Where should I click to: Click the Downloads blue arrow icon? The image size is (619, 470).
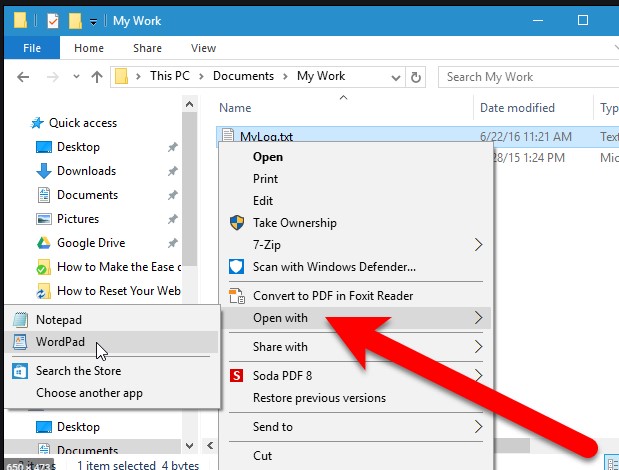[x=43, y=171]
